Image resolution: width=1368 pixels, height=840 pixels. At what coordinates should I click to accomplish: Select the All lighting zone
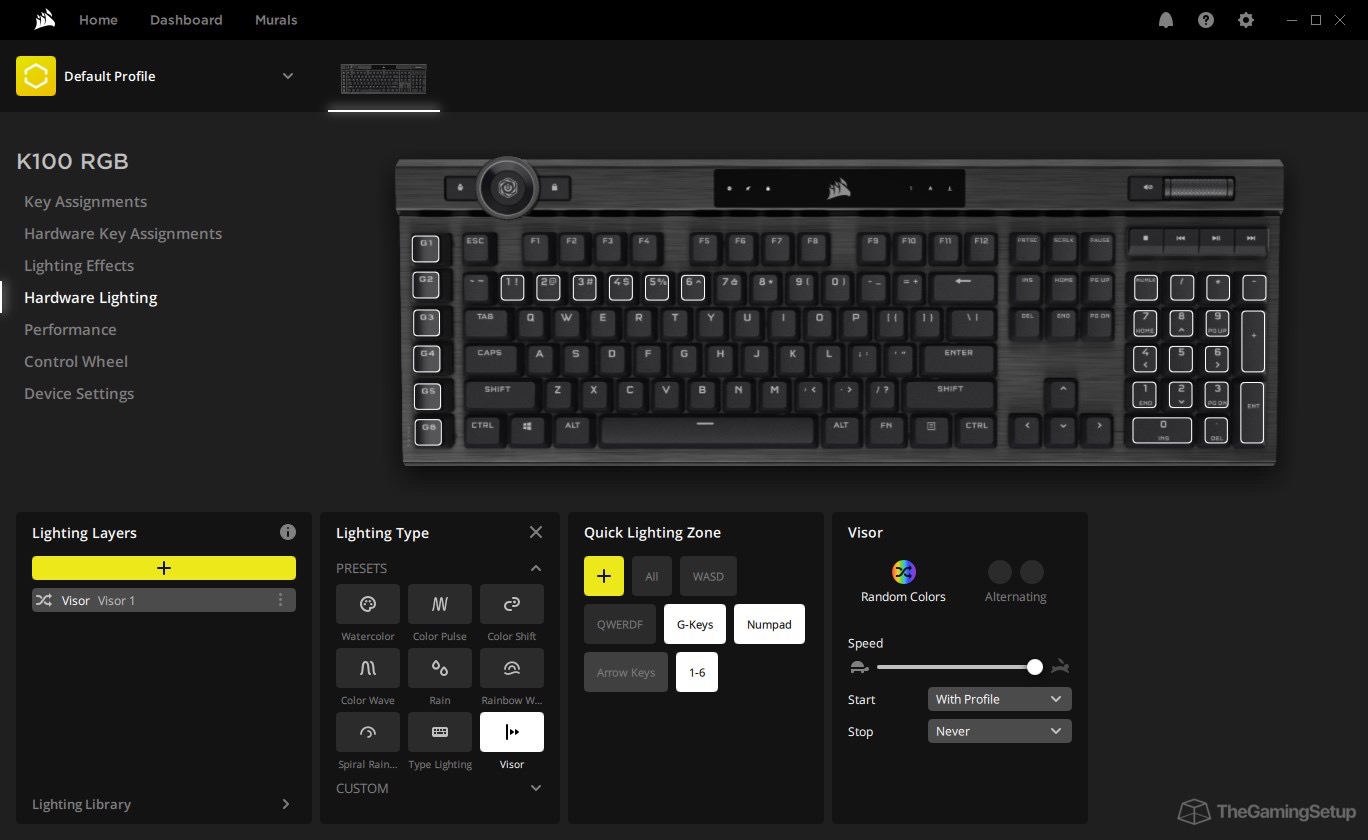tap(652, 576)
